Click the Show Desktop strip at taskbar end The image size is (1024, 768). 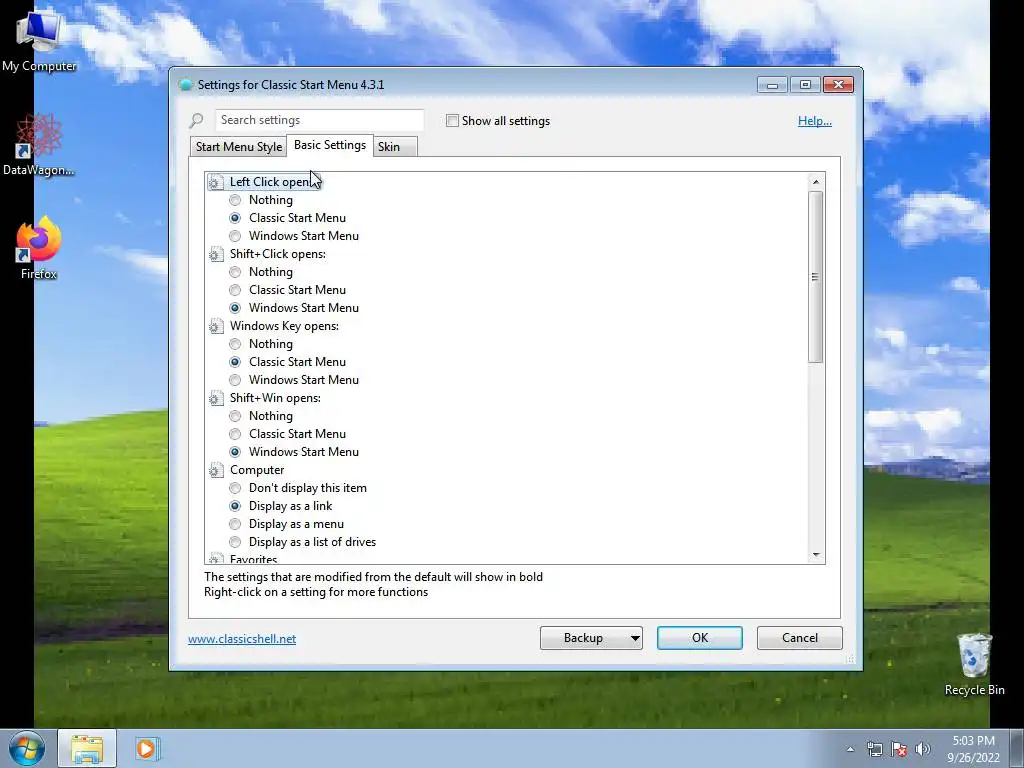[x=1017, y=748]
